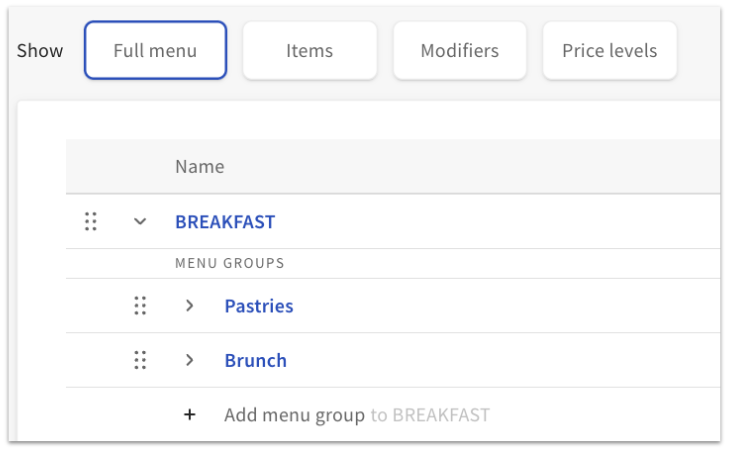Viewport: 729px width, 455px height.
Task: Open the BREAKFAST menu link
Action: [x=225, y=222]
